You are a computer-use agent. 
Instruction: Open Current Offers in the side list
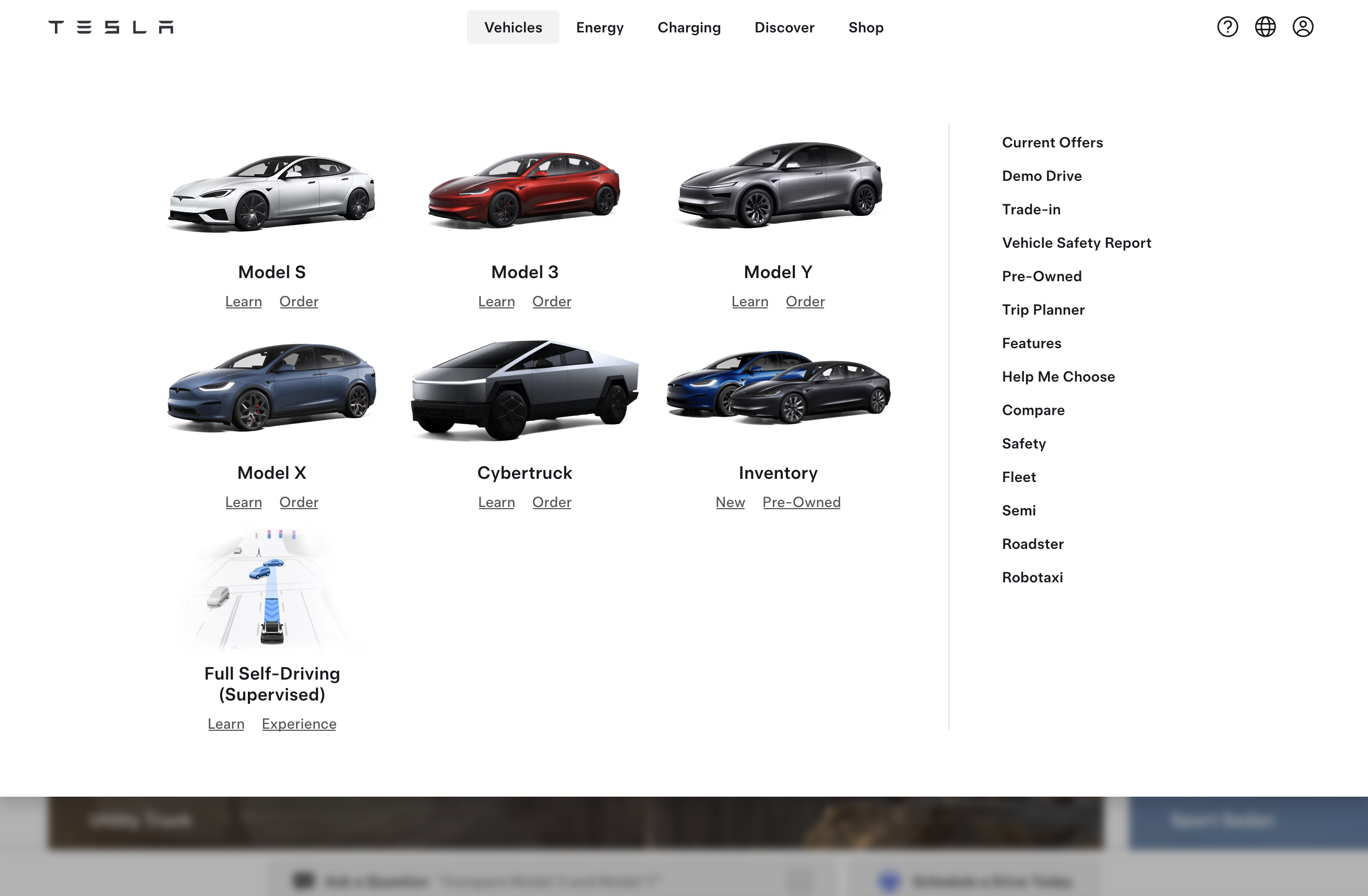click(1052, 143)
